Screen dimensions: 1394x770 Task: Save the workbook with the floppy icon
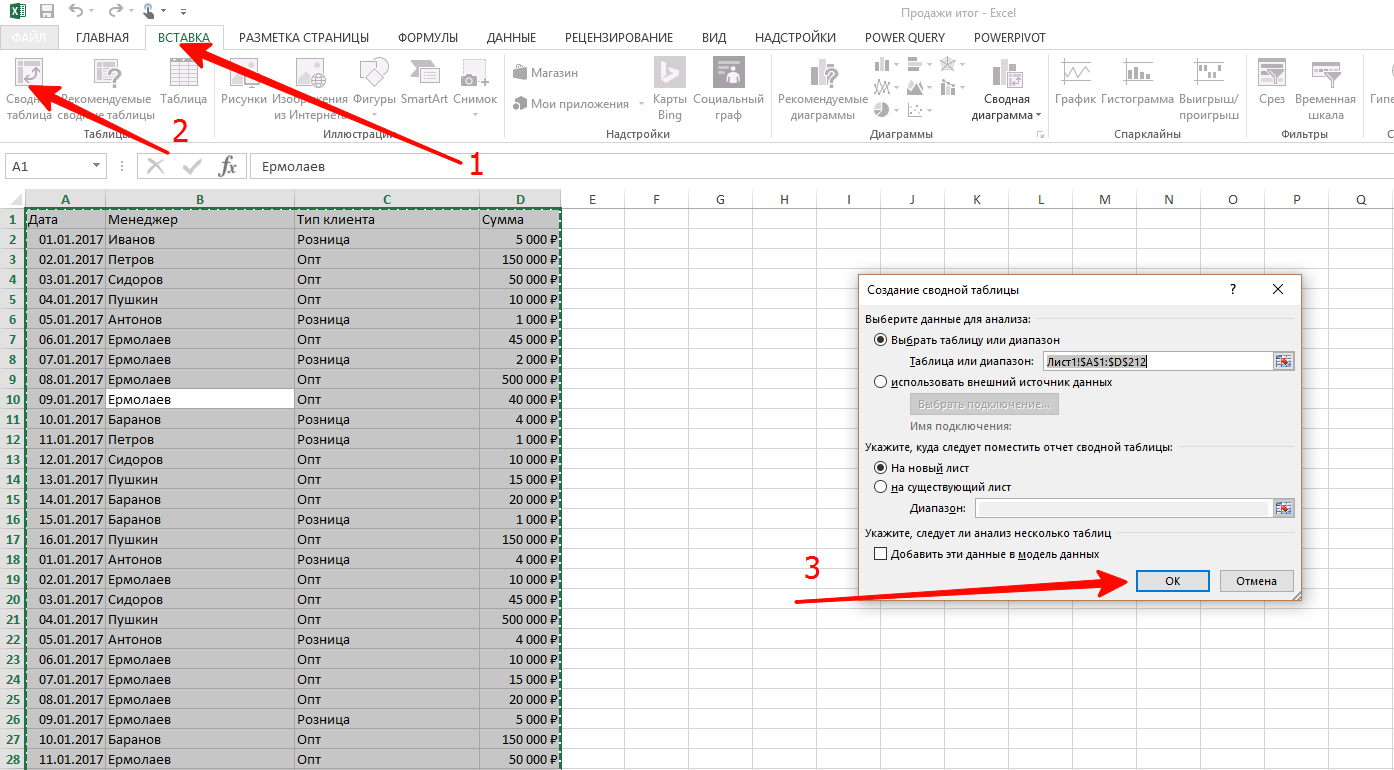(x=47, y=12)
